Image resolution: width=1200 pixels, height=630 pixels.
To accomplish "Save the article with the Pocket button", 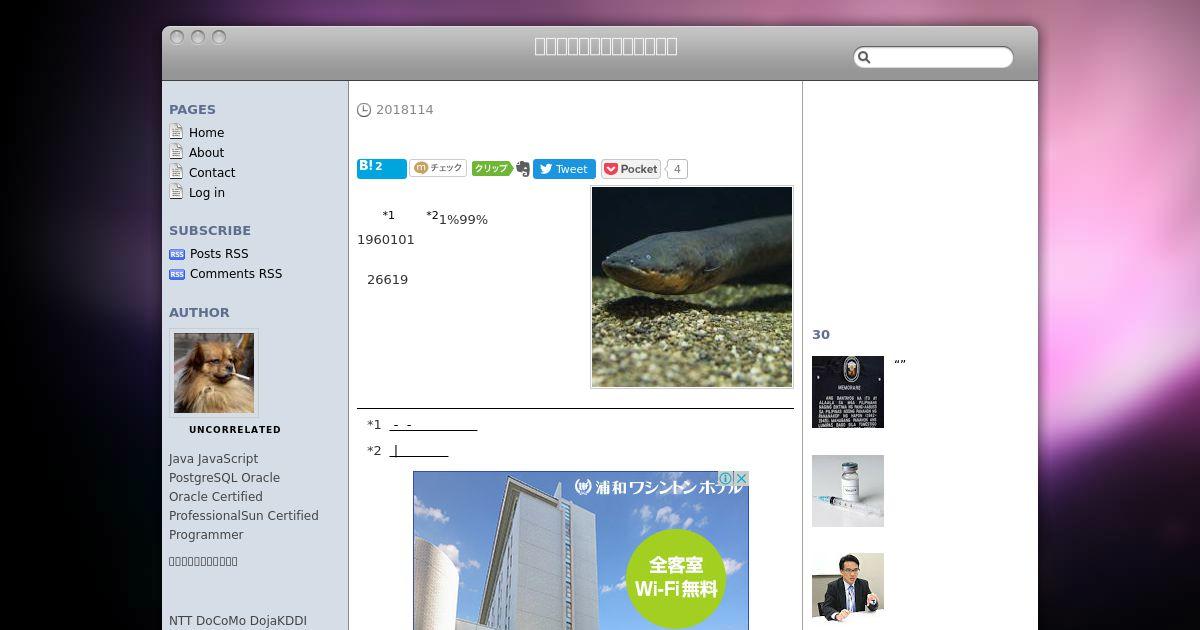I will (630, 169).
